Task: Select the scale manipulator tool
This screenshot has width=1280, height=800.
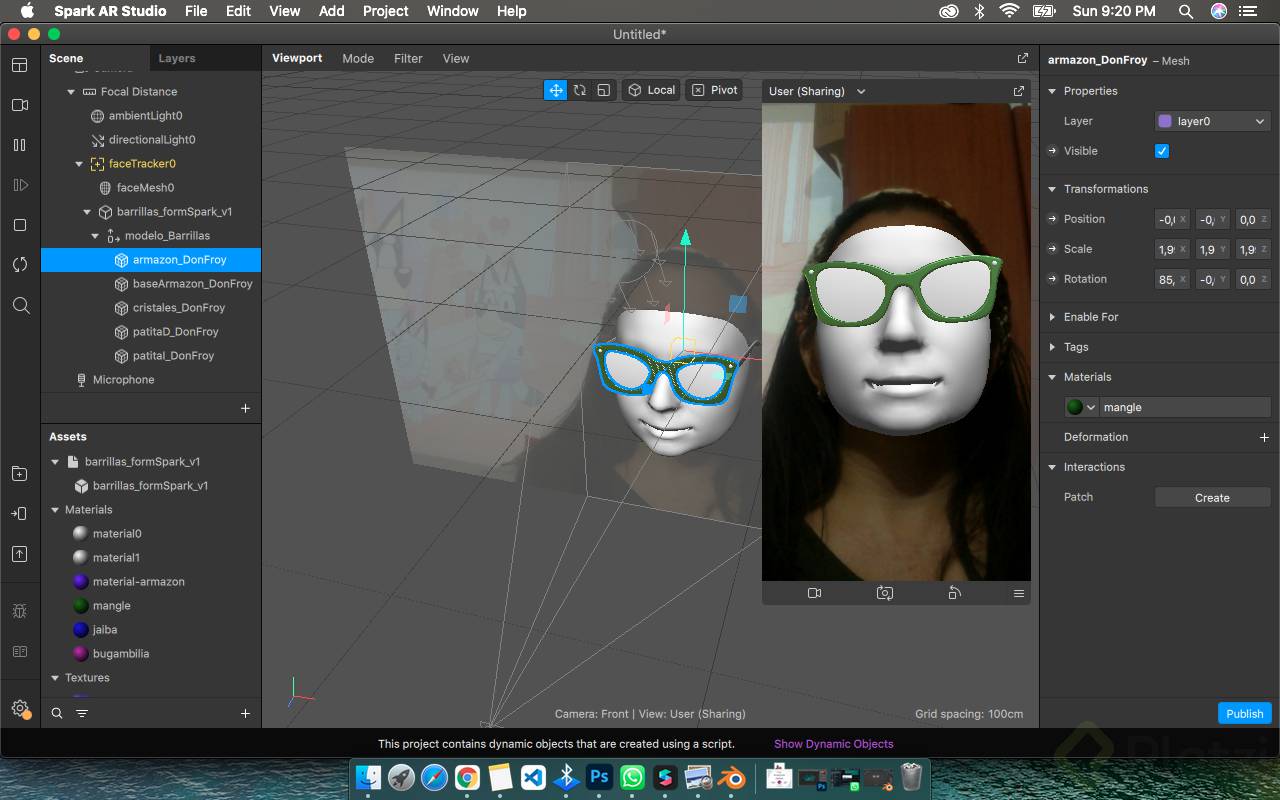Action: (x=604, y=90)
